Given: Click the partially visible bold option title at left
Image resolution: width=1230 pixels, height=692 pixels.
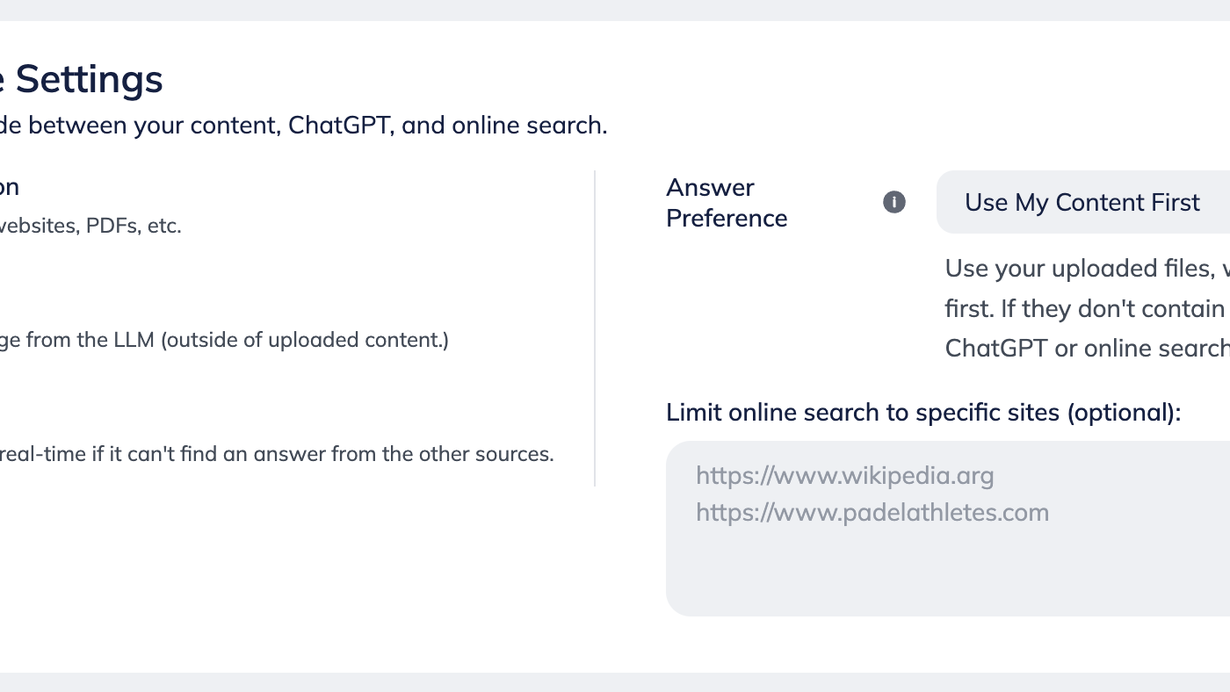Looking at the screenshot, I should point(10,187).
